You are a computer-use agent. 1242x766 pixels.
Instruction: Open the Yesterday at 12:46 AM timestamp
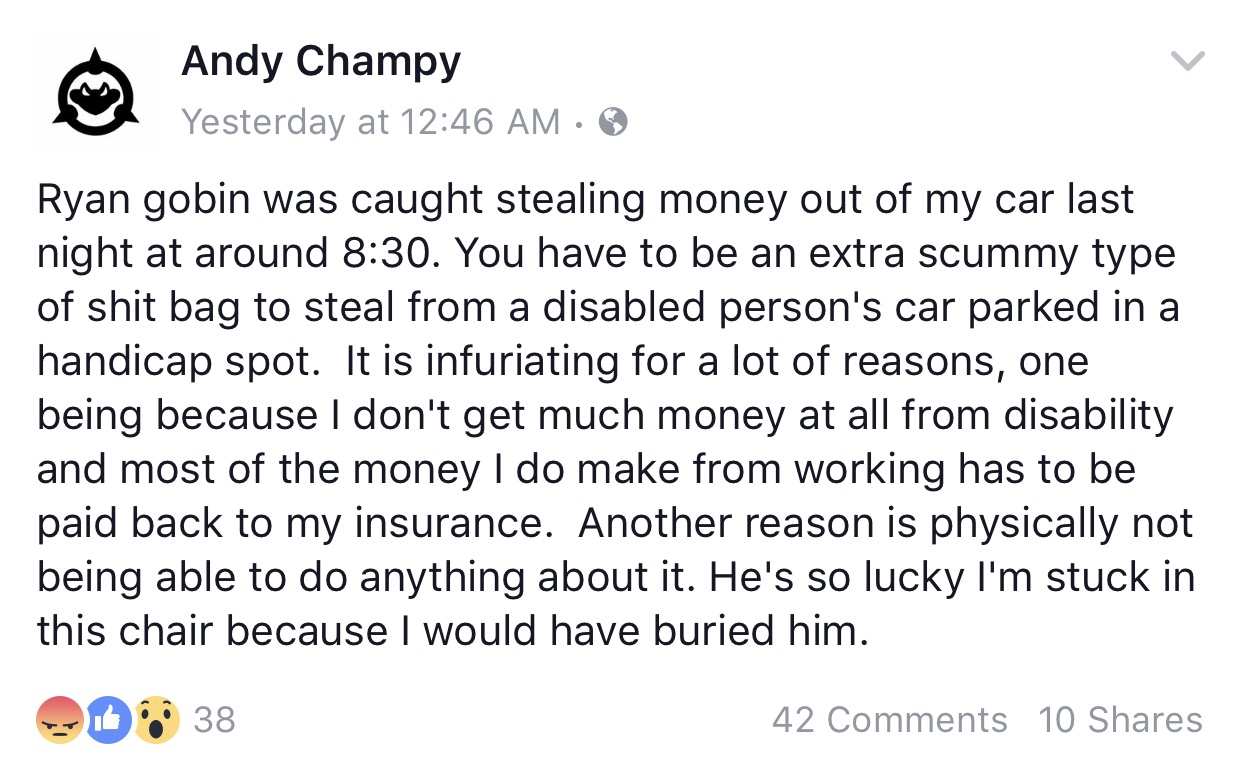click(370, 121)
